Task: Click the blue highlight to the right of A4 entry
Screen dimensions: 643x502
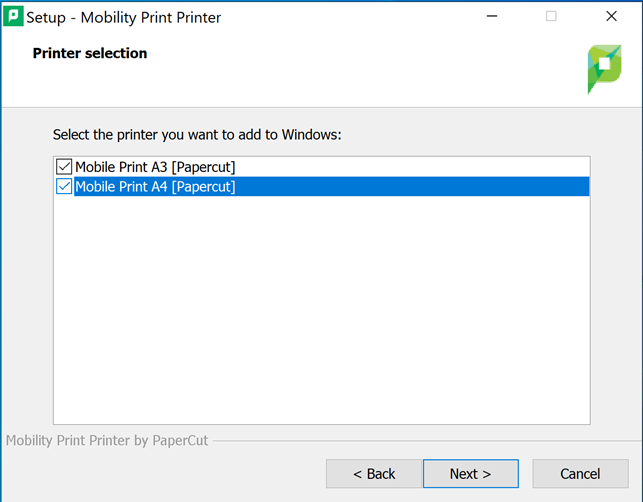Action: coord(412,187)
